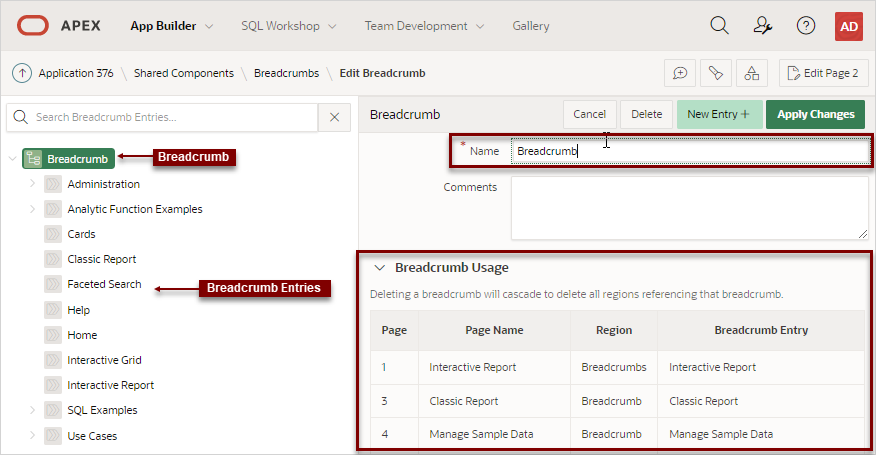The image size is (876, 455).
Task: Expand SQL Workshop dropdown chevron
Action: tap(332, 26)
